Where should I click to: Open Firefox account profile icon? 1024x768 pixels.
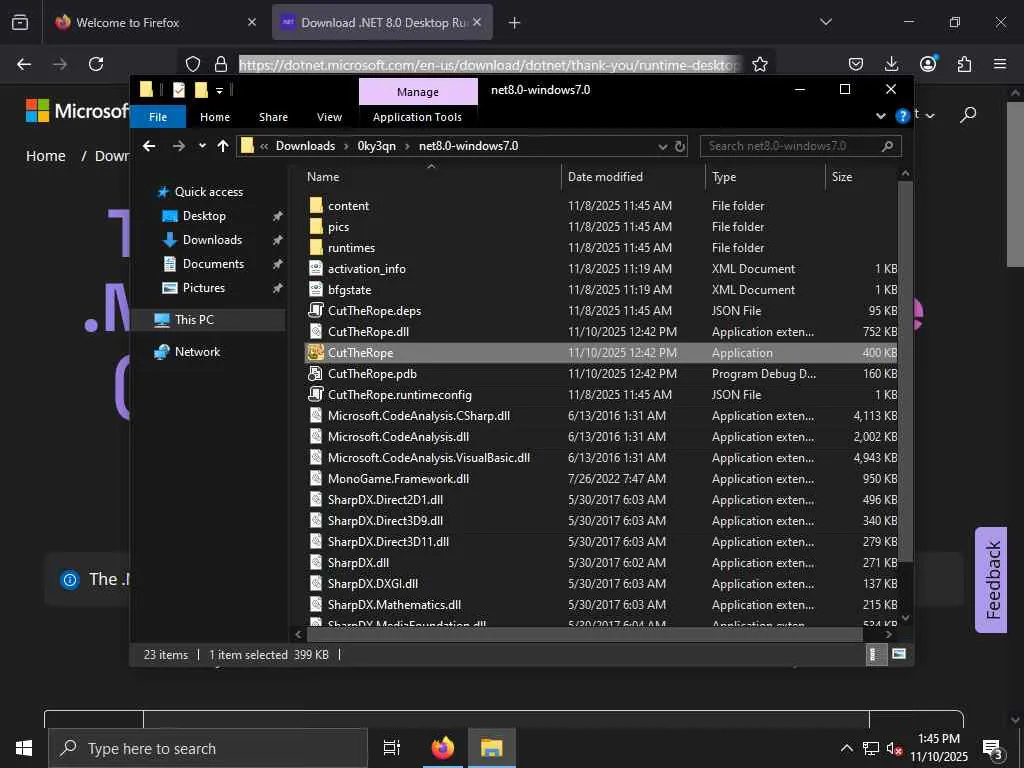[928, 63]
